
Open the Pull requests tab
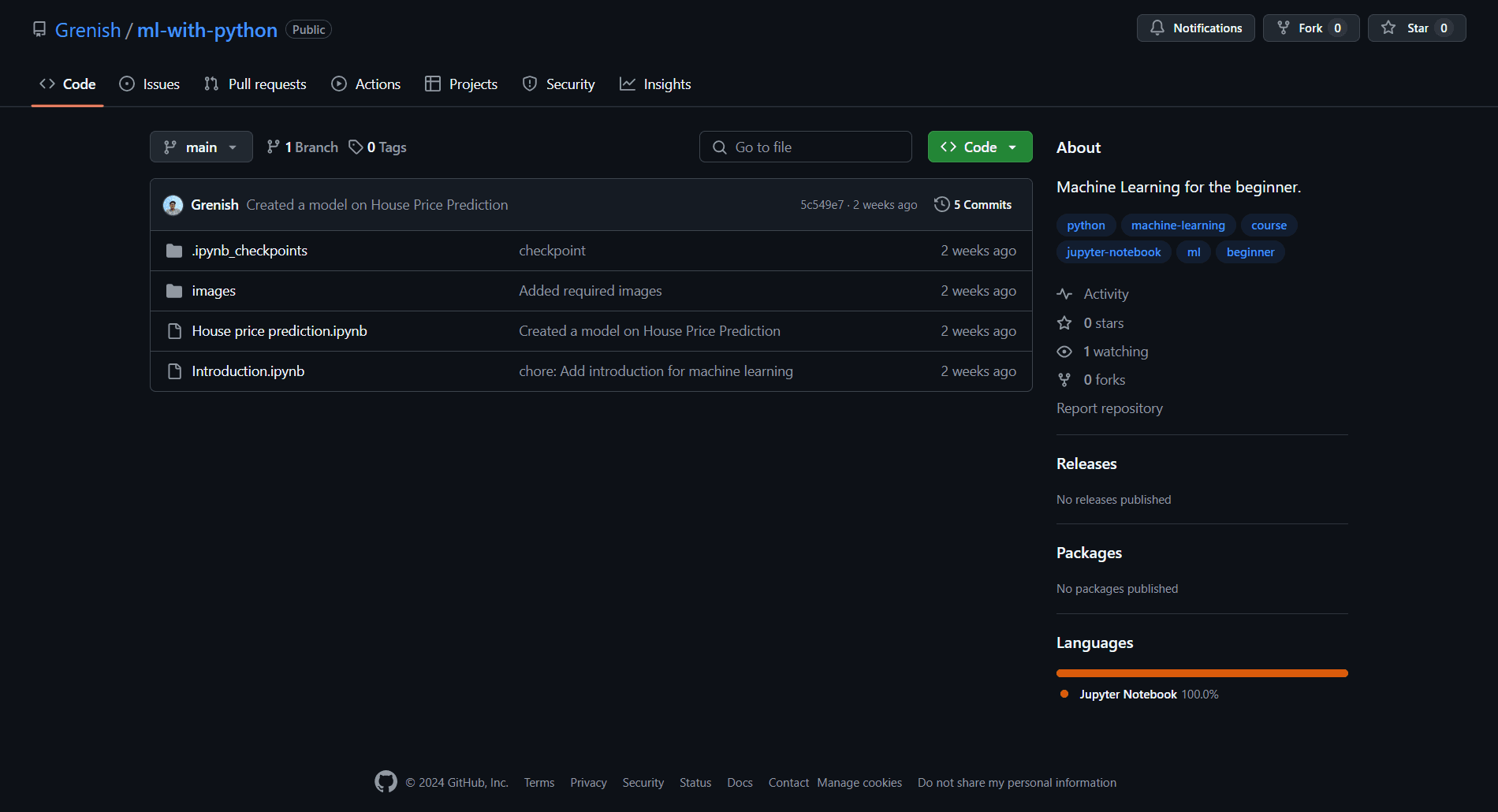point(255,84)
